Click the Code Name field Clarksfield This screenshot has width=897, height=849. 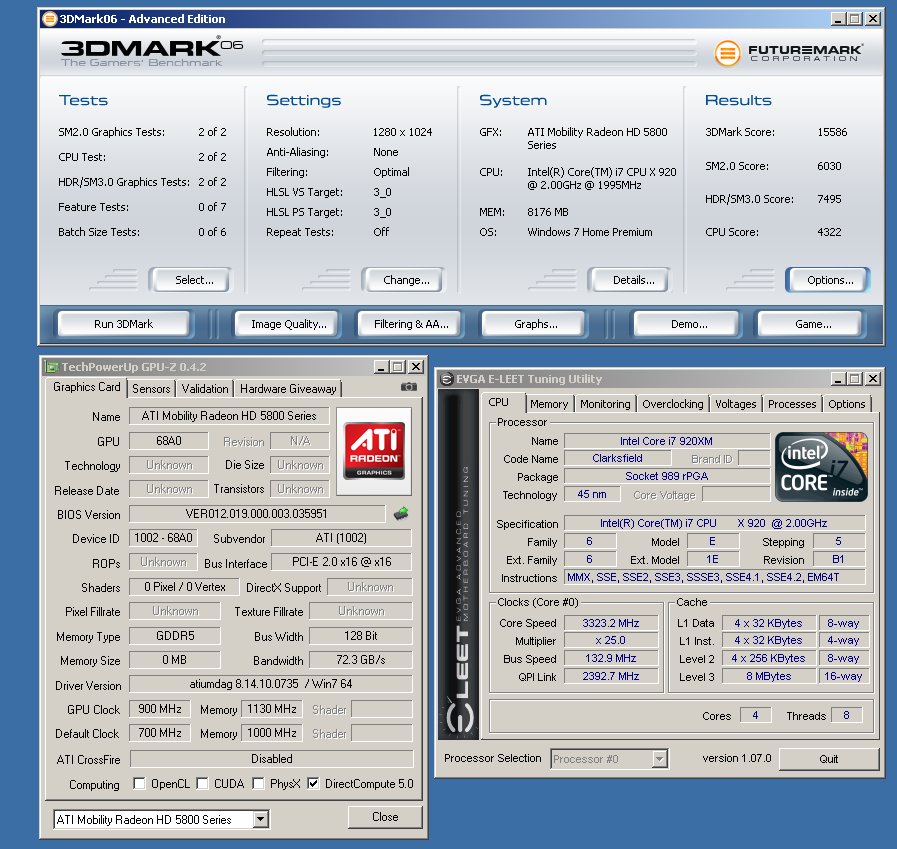tap(617, 458)
